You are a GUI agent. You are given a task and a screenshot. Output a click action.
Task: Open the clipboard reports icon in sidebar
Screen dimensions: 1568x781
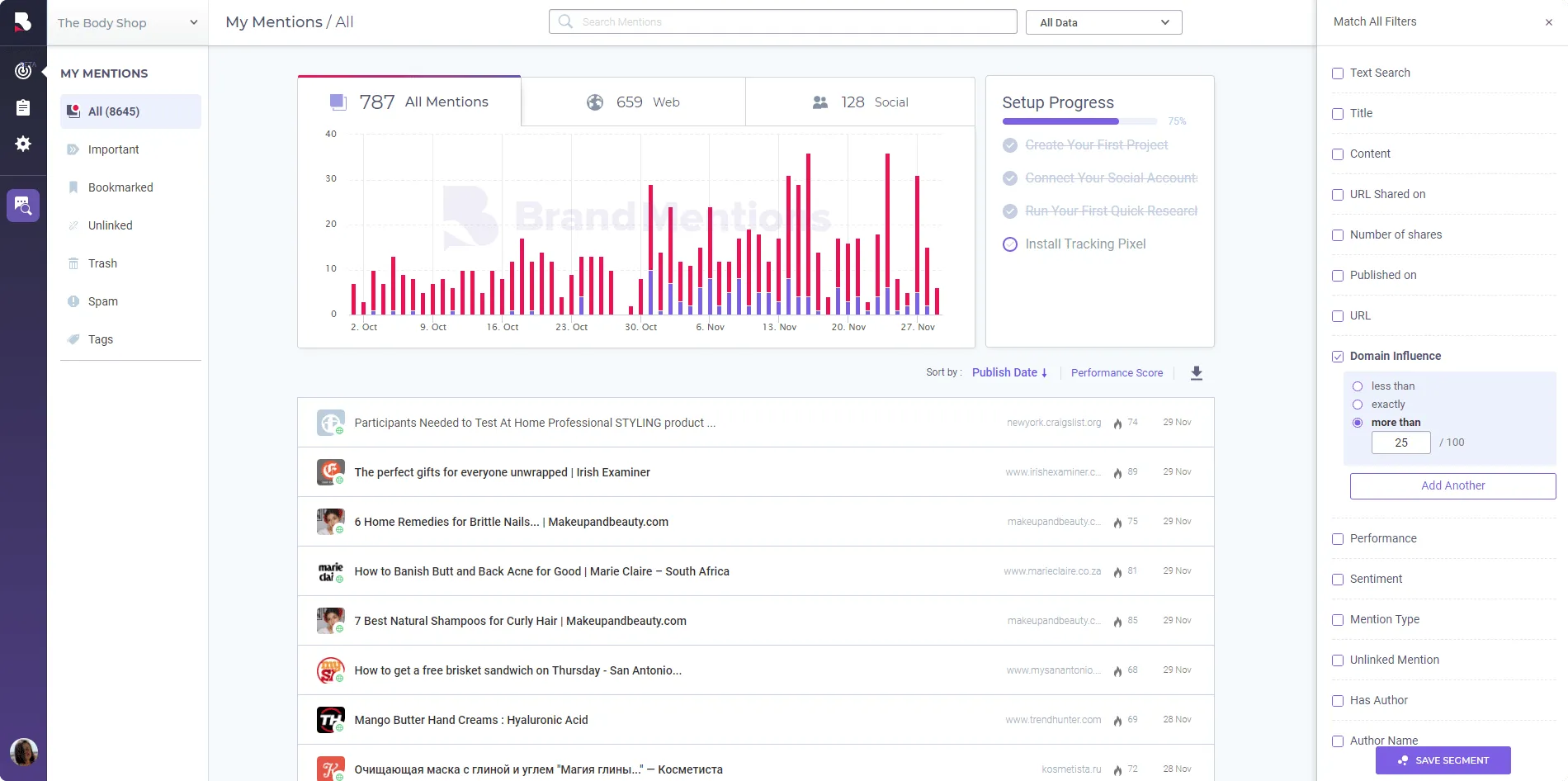pyautogui.click(x=23, y=107)
